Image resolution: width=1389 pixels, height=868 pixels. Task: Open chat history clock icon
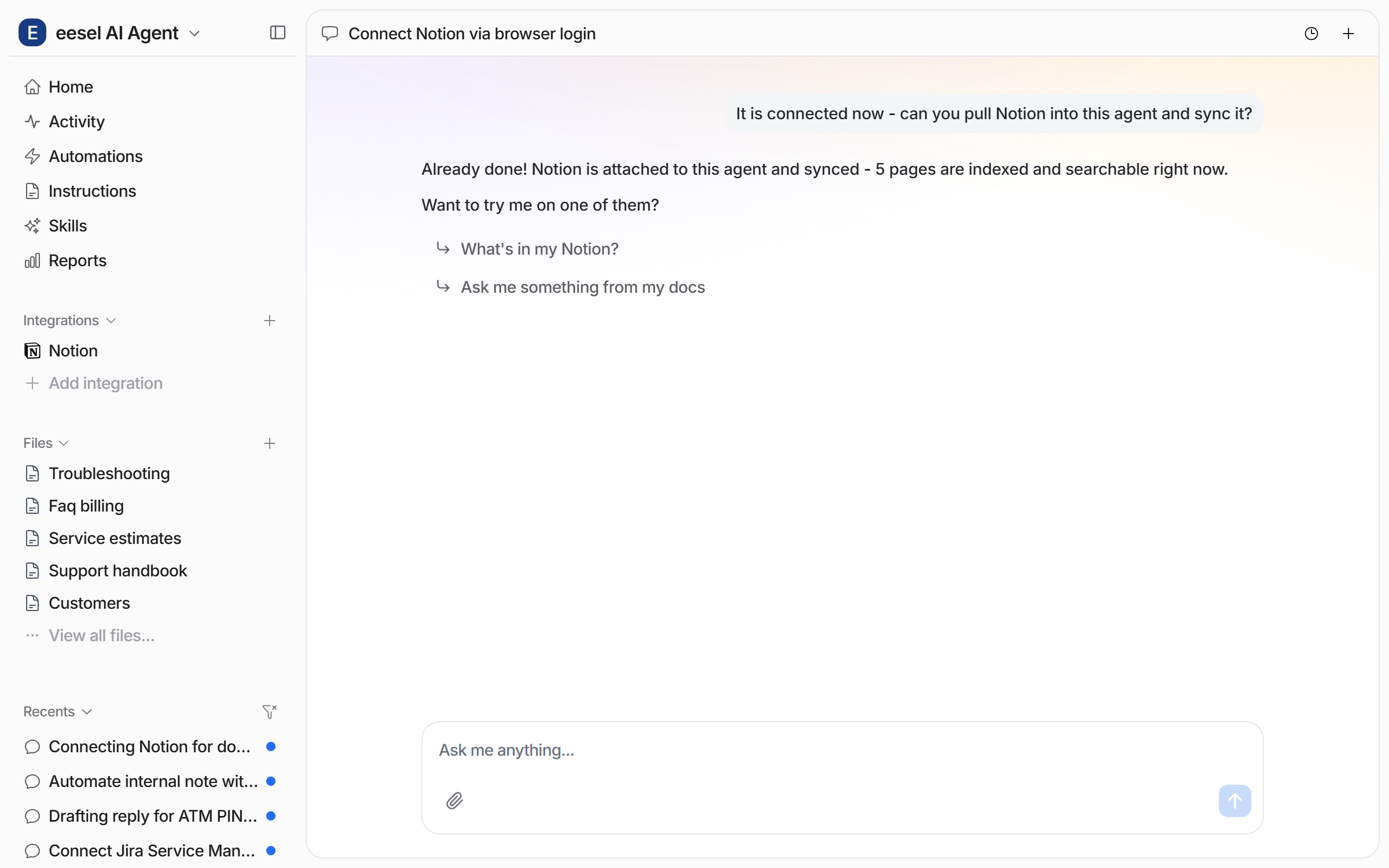tap(1311, 34)
